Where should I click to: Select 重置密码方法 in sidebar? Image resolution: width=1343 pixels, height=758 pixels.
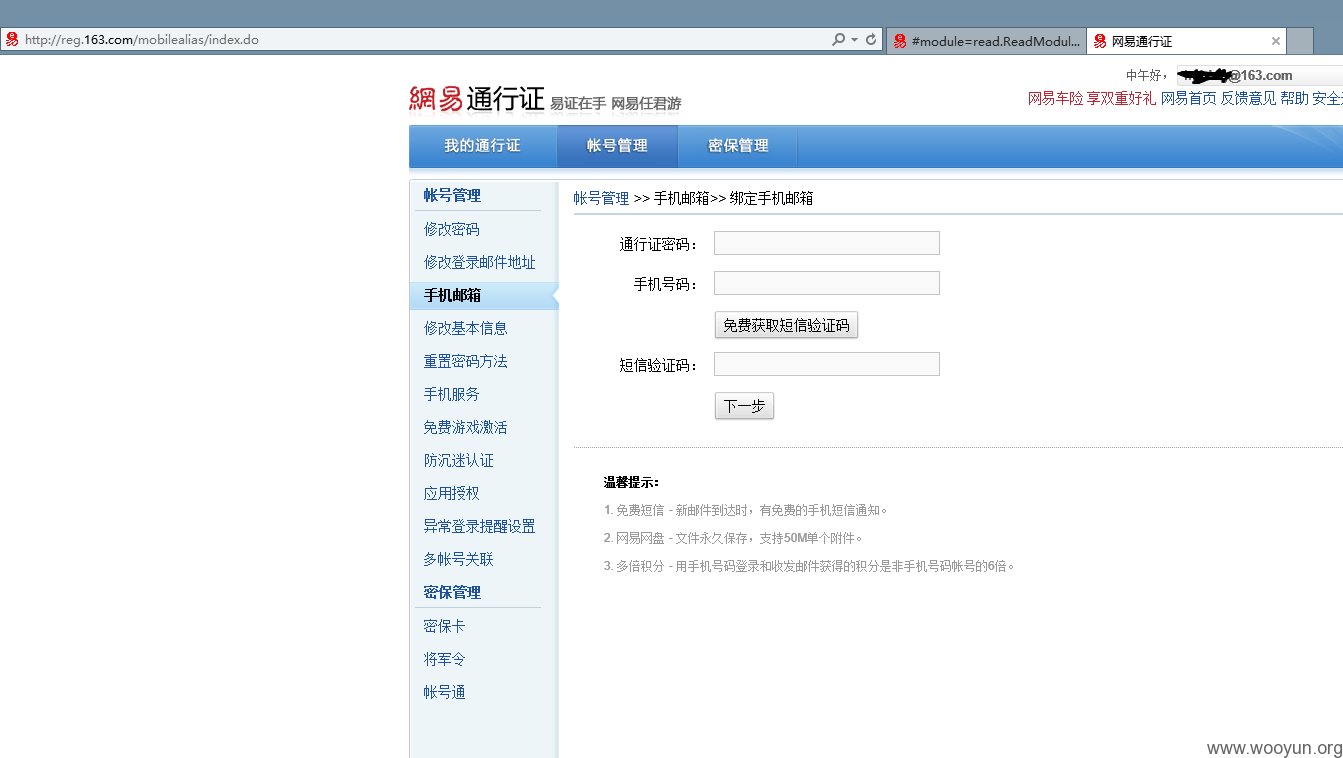tap(465, 361)
